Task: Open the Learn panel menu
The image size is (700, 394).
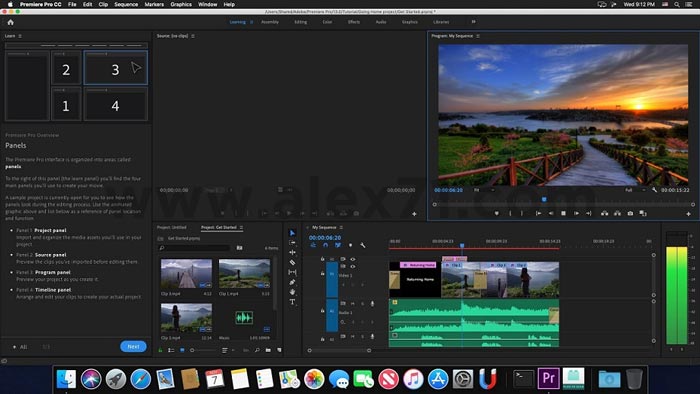Action: coord(20,36)
